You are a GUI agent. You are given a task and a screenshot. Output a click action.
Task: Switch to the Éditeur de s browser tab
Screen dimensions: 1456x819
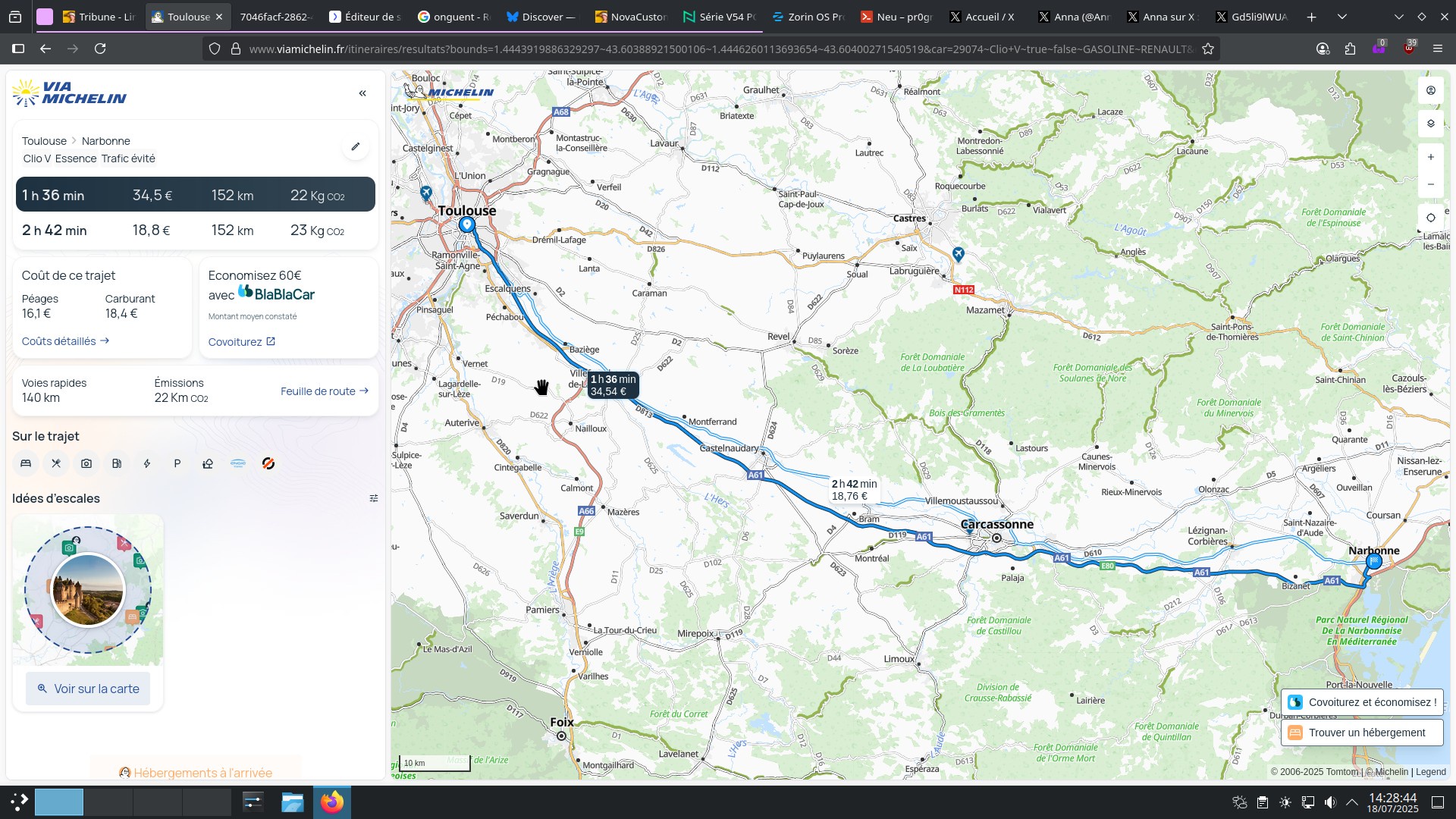coord(365,17)
